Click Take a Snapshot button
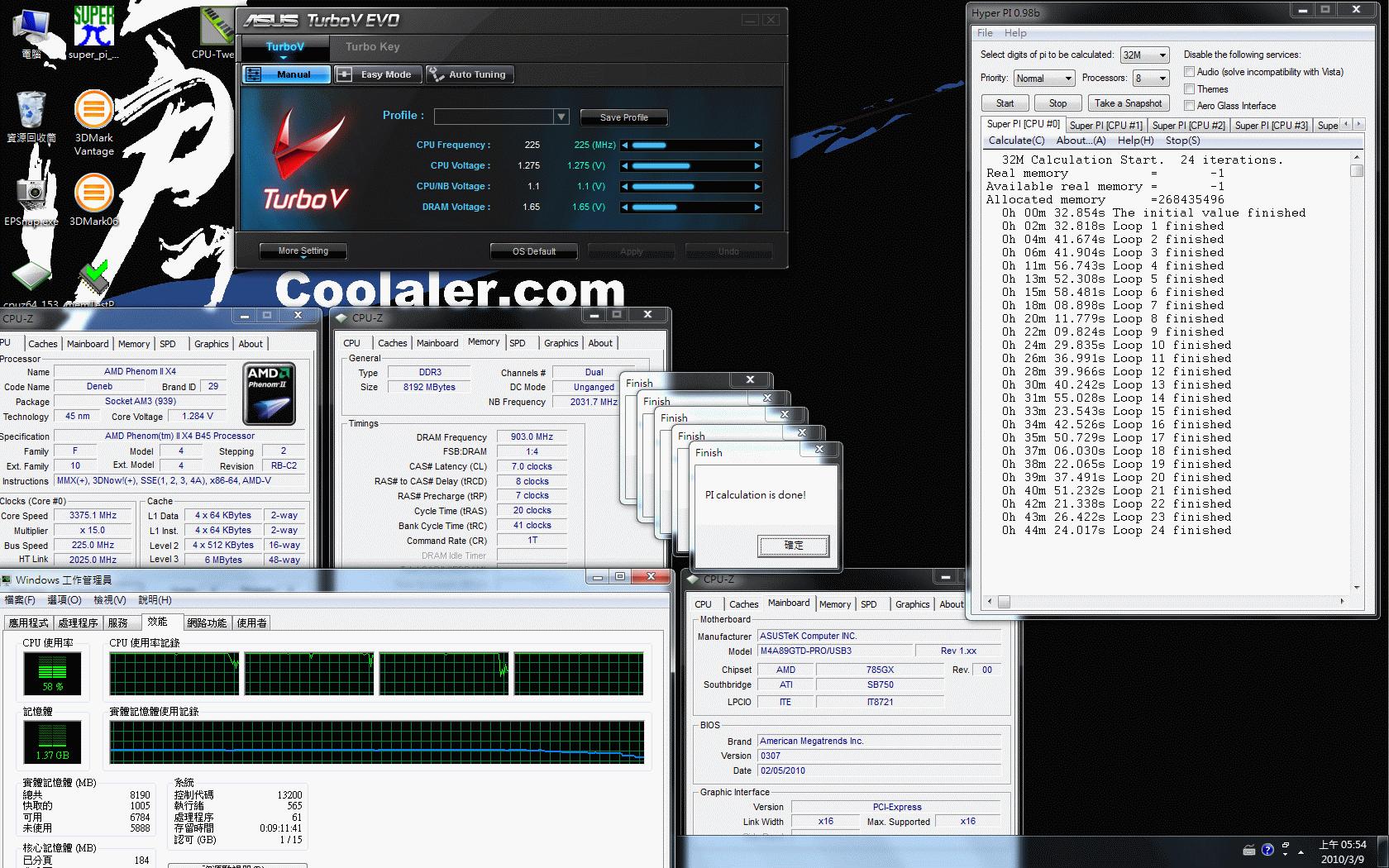This screenshot has width=1389, height=868. coord(1128,103)
